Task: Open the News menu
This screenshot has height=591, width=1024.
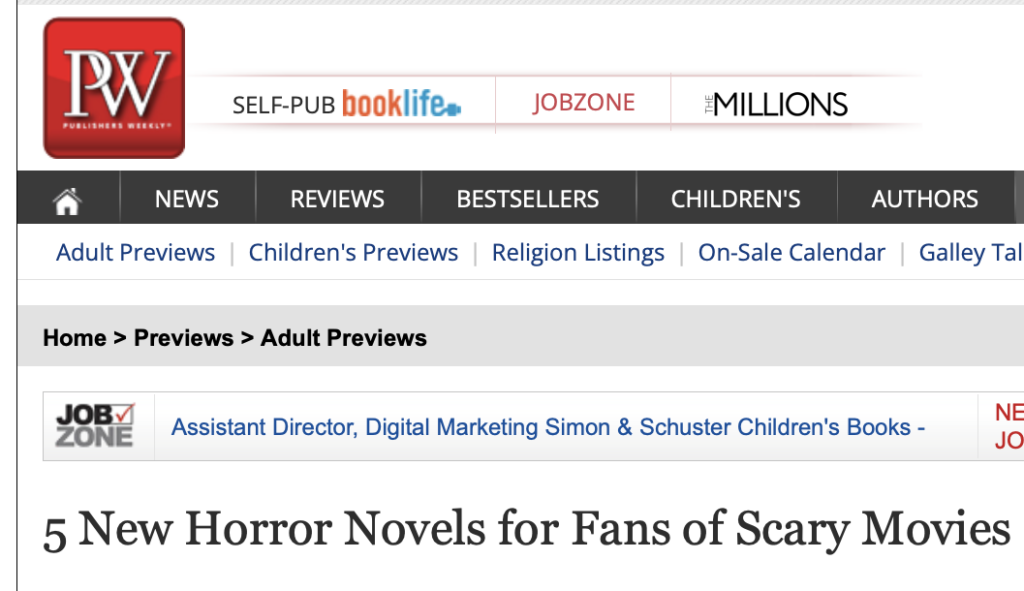Action: (187, 199)
